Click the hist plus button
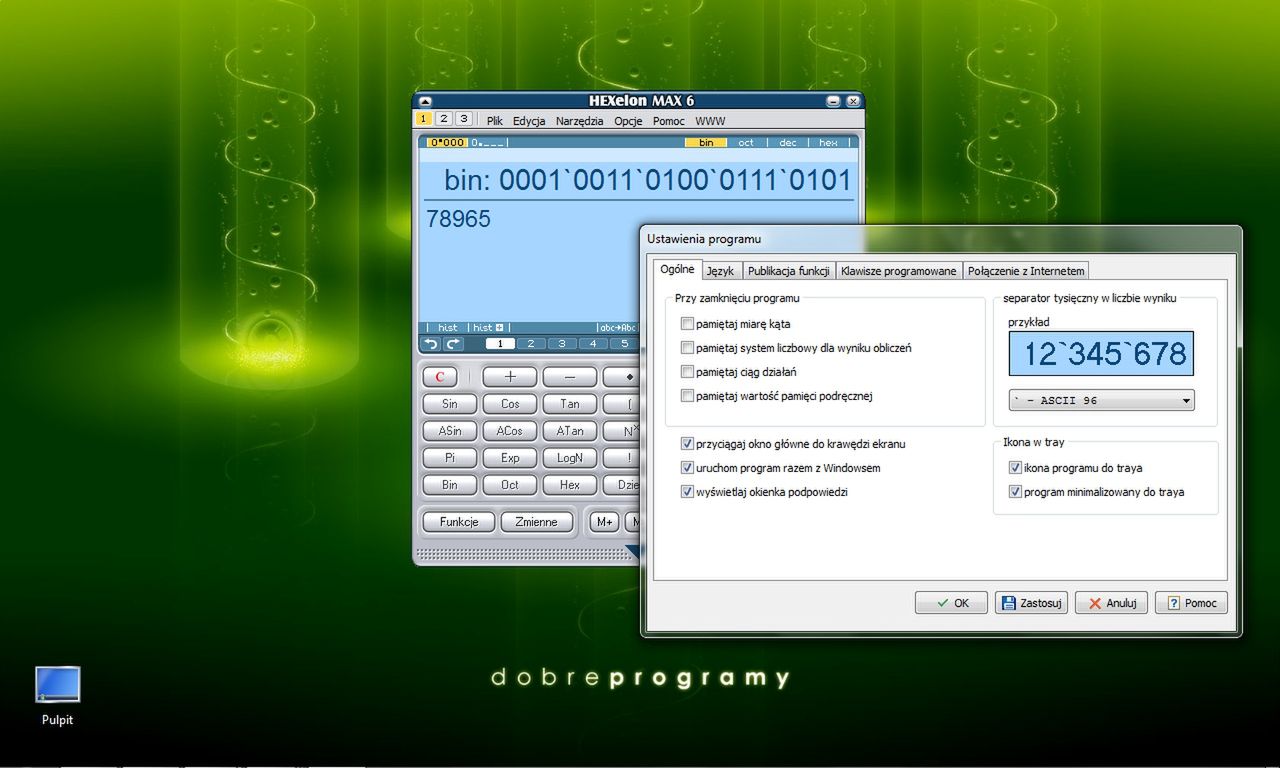The height and width of the screenshot is (768, 1280). click(x=488, y=328)
